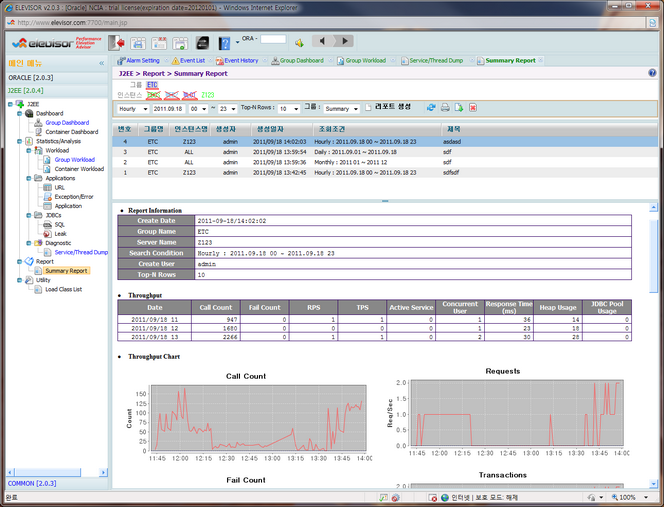Open the ORACLE [2.0.3] menu section
The width and height of the screenshot is (664, 507).
[57, 78]
